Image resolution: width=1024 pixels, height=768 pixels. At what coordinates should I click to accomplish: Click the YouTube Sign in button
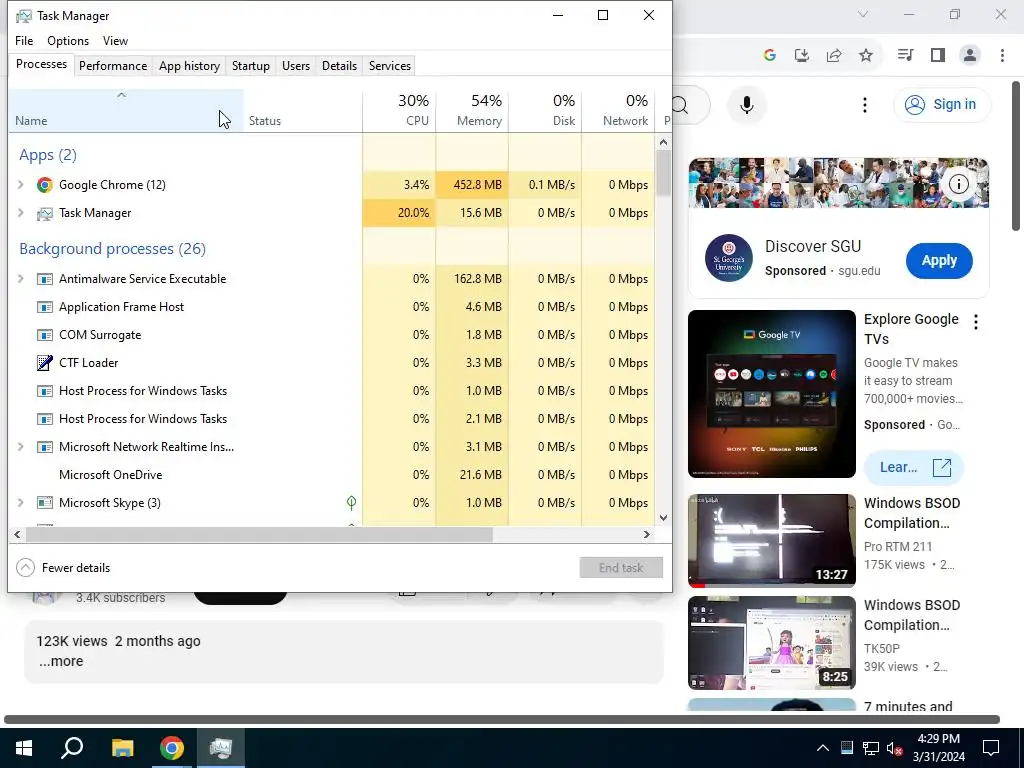942,104
